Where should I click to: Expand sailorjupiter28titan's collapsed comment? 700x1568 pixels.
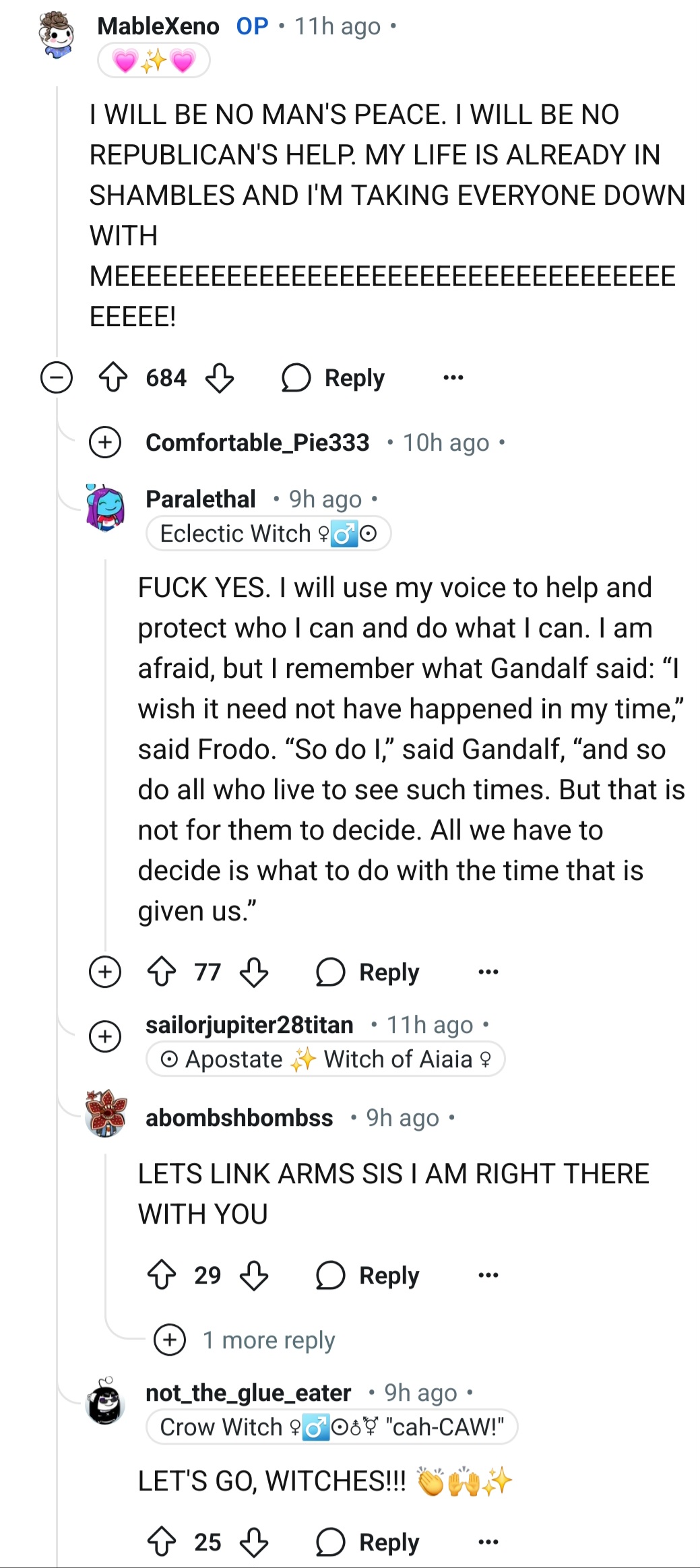(x=105, y=1036)
